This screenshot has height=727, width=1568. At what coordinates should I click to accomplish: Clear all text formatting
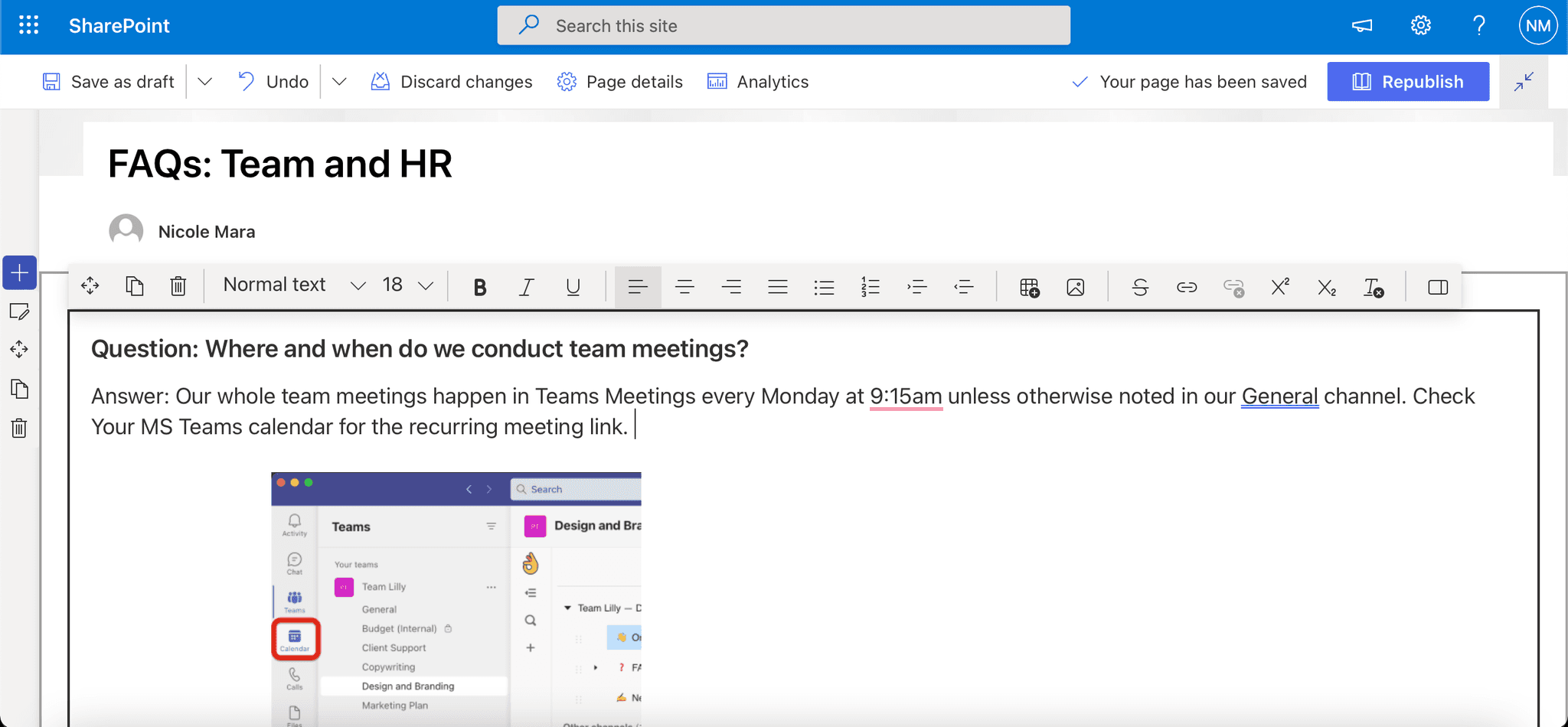click(x=1373, y=288)
